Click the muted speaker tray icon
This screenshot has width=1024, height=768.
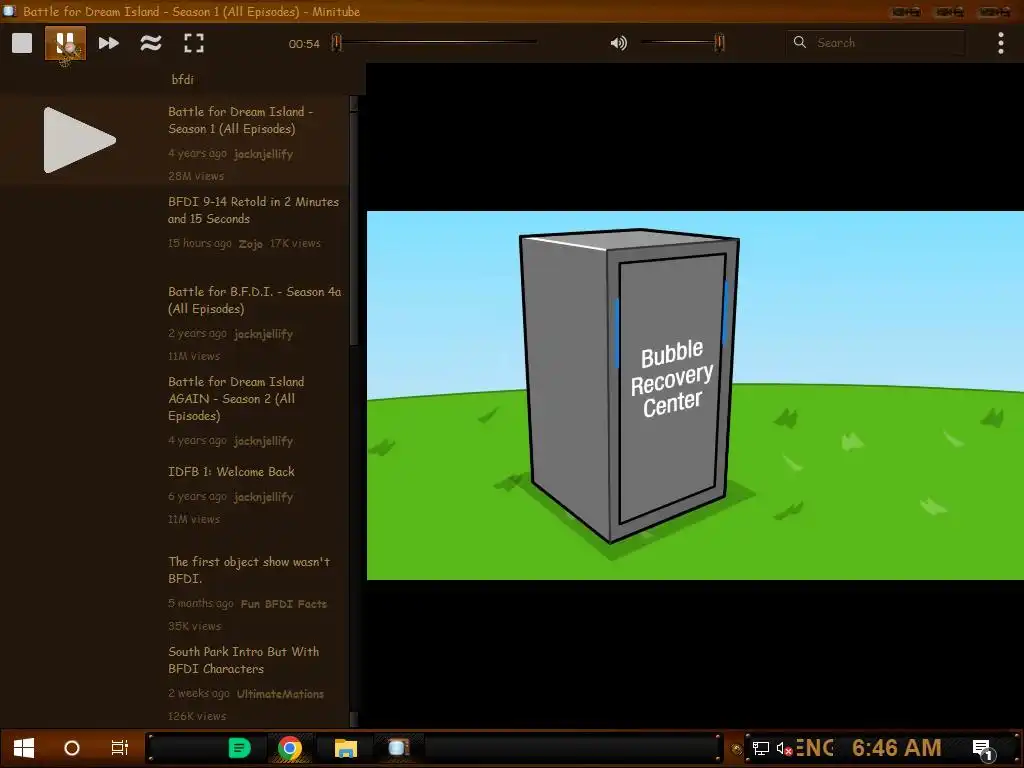pos(784,748)
